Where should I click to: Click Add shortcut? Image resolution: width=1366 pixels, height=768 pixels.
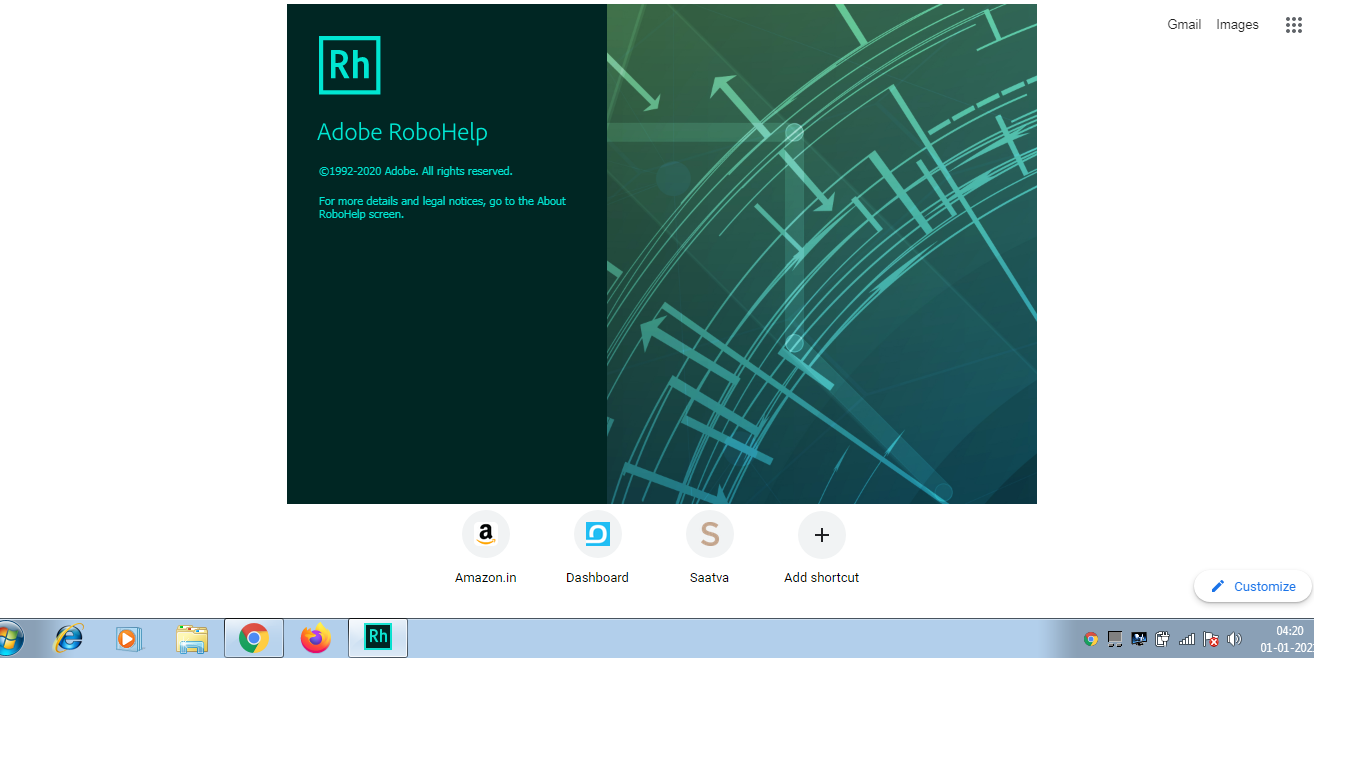[x=821, y=534]
